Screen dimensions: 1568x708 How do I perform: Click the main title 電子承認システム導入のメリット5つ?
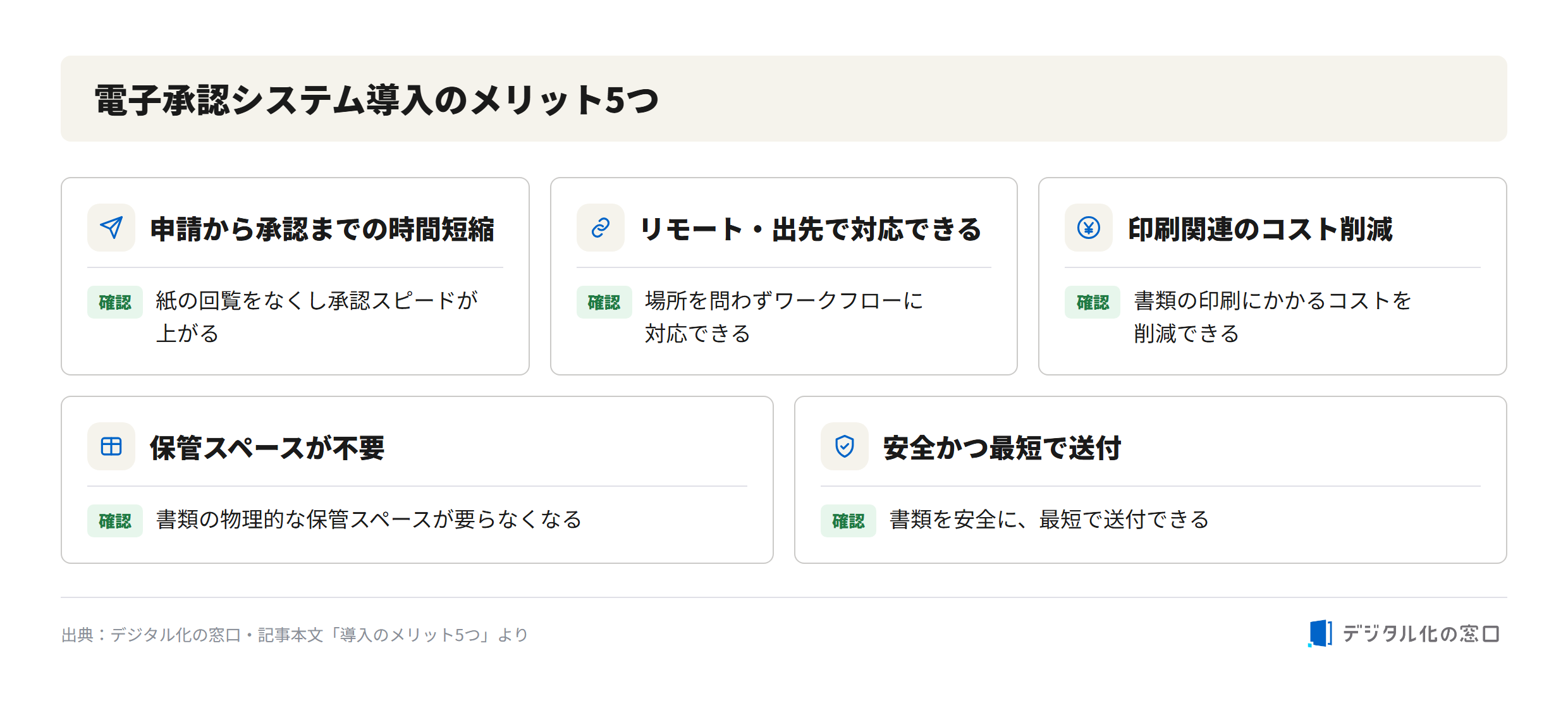coord(377,100)
